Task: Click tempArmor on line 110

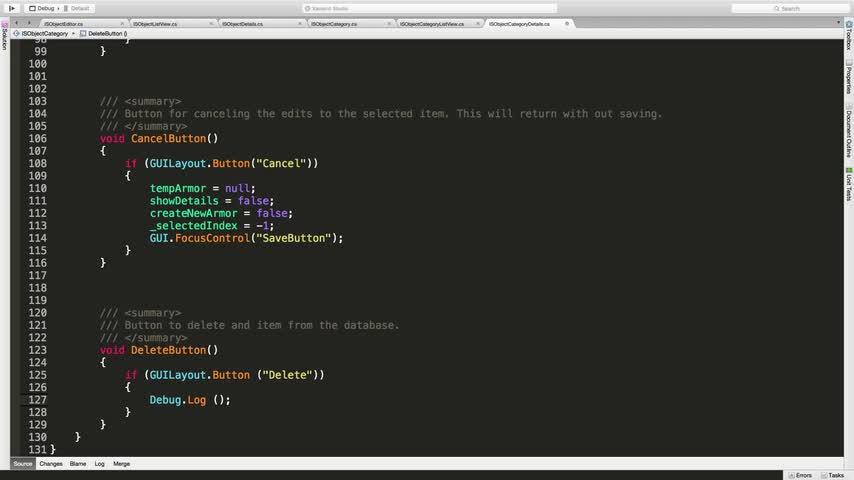Action: click(x=178, y=189)
